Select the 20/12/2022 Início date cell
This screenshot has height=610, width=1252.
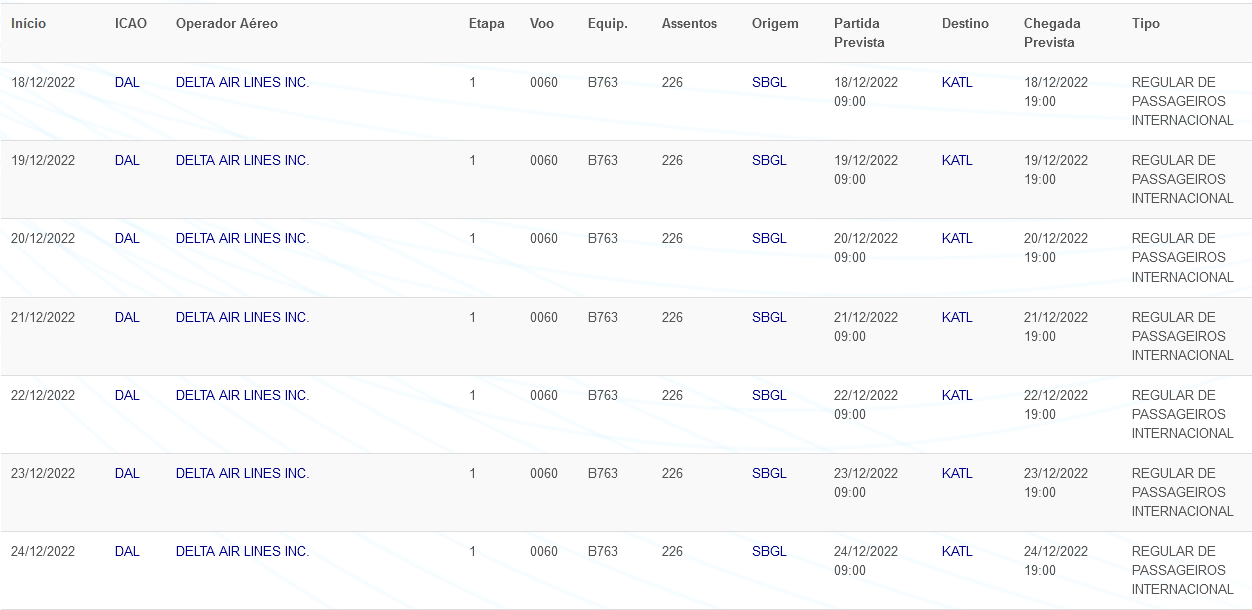43,238
